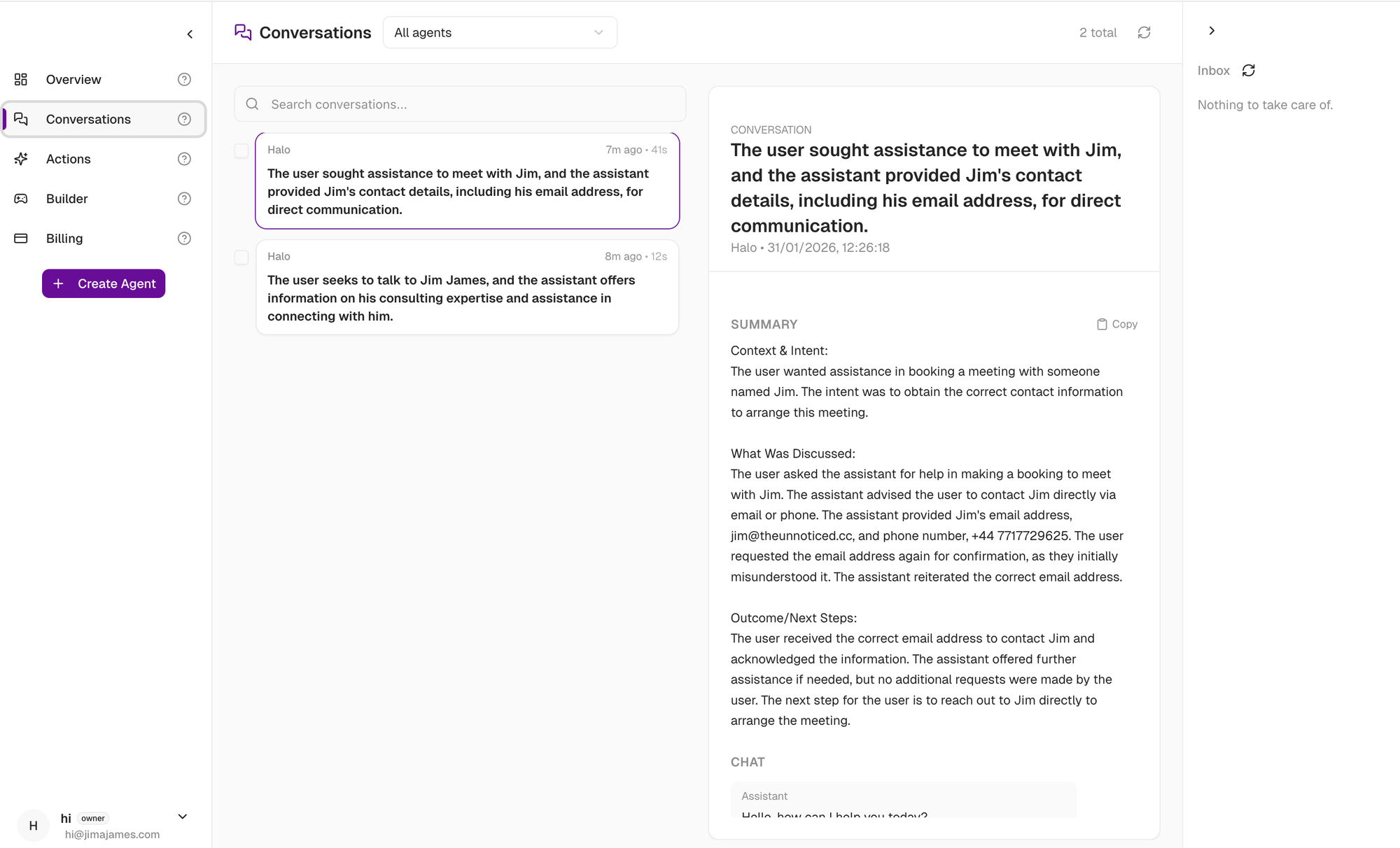The image size is (1400, 848).
Task: Copy the conversation summary
Action: tap(1117, 324)
